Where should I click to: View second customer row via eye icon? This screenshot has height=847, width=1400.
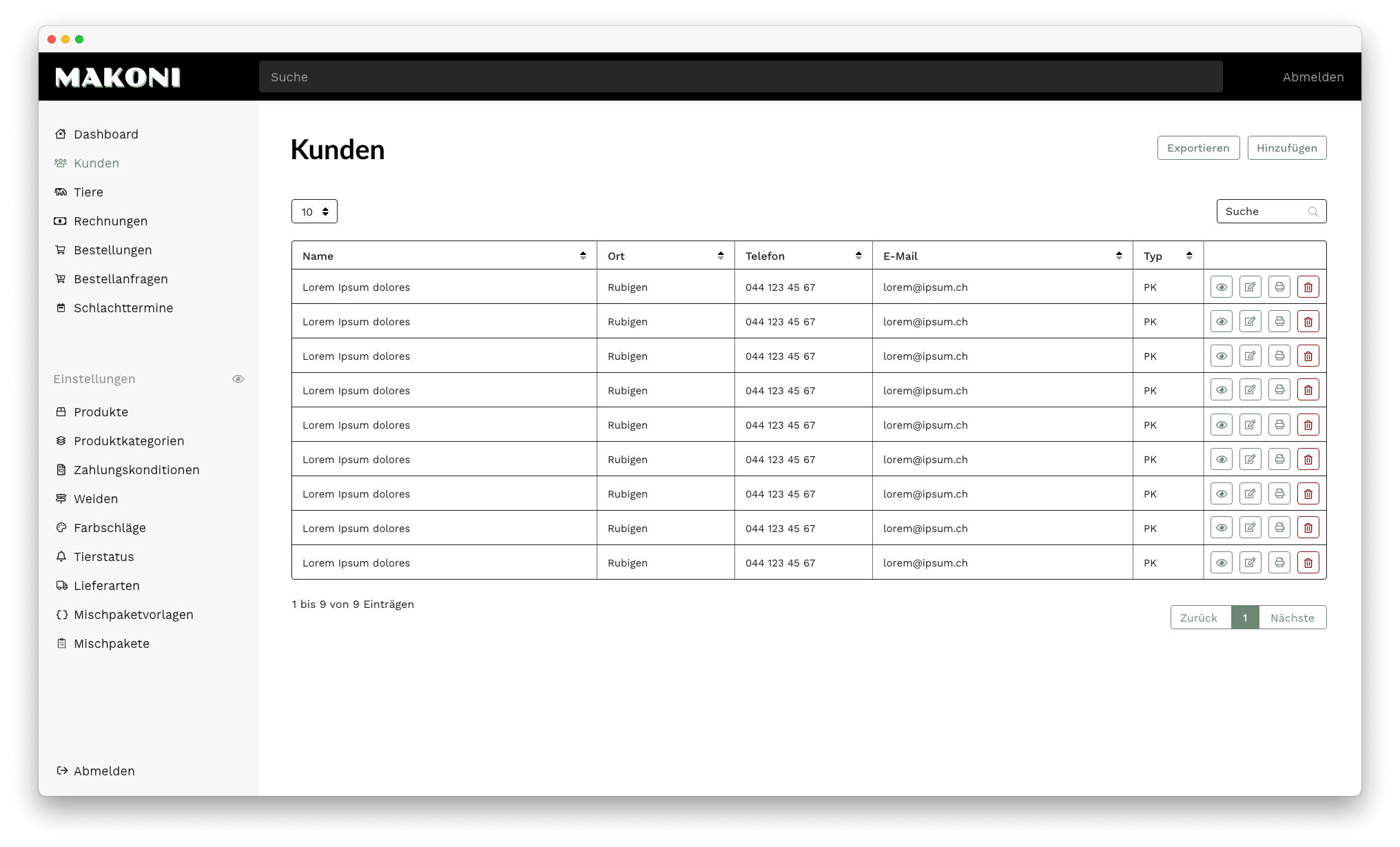coord(1221,321)
